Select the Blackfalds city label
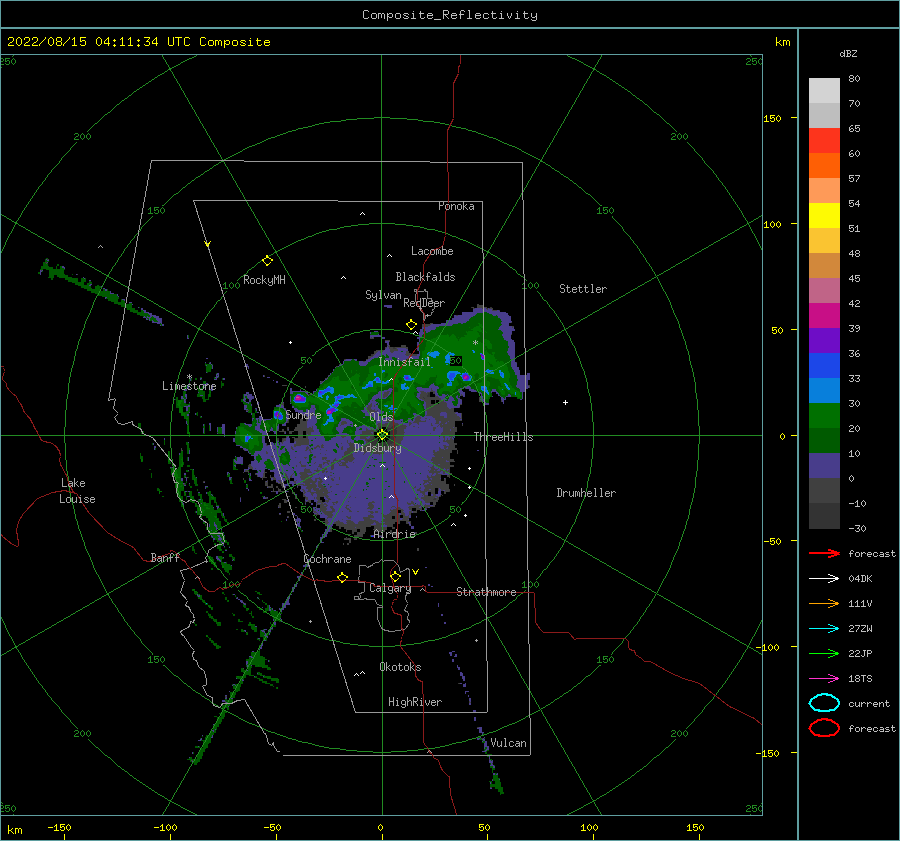Viewport: 900px width, 841px height. pos(425,277)
